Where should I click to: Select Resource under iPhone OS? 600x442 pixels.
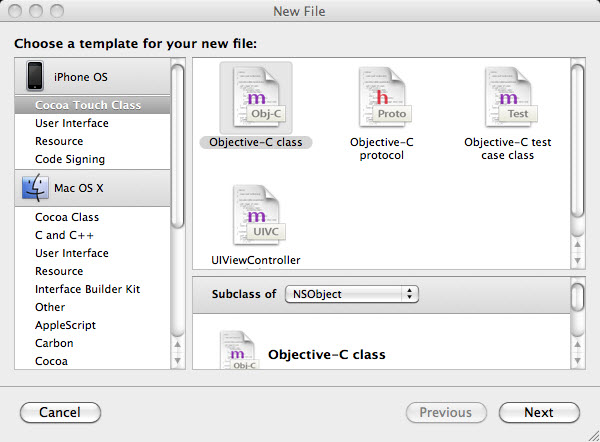92,141
